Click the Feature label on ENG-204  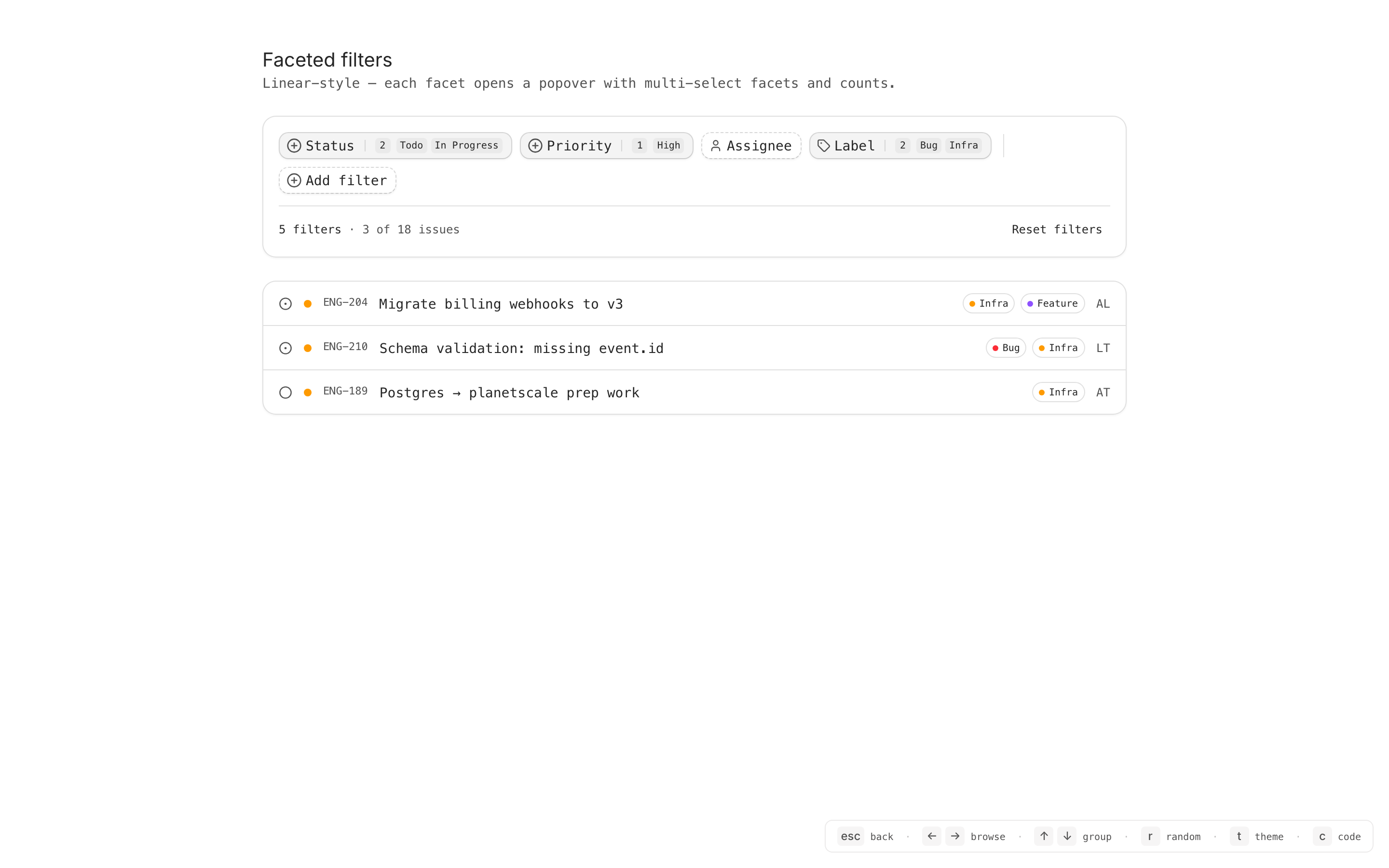1052,304
